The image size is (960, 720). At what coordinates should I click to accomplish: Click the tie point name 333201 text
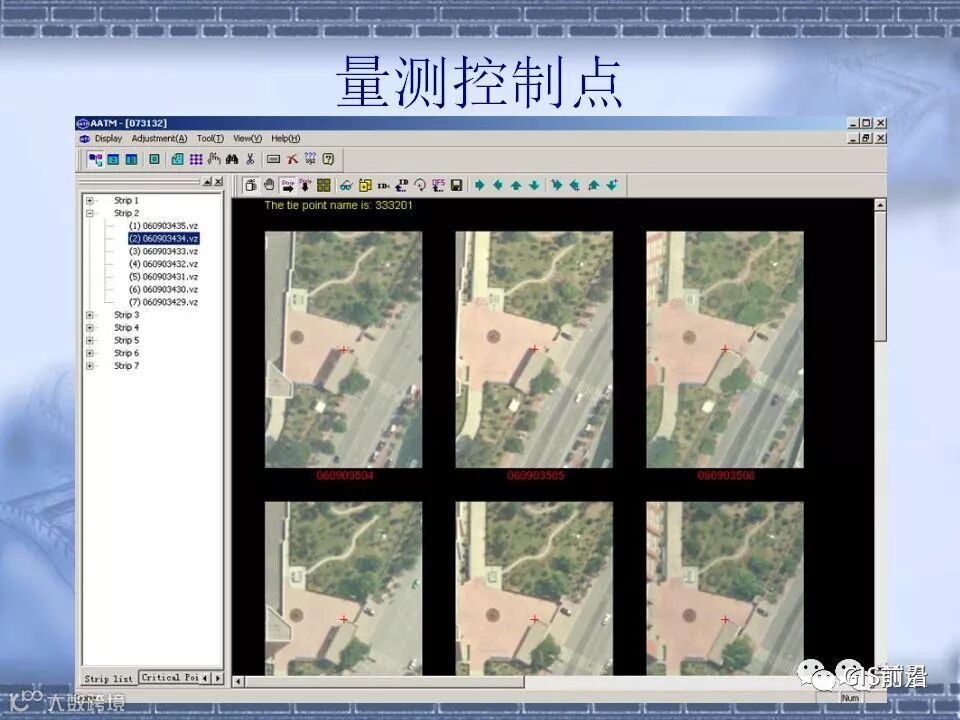tap(339, 206)
